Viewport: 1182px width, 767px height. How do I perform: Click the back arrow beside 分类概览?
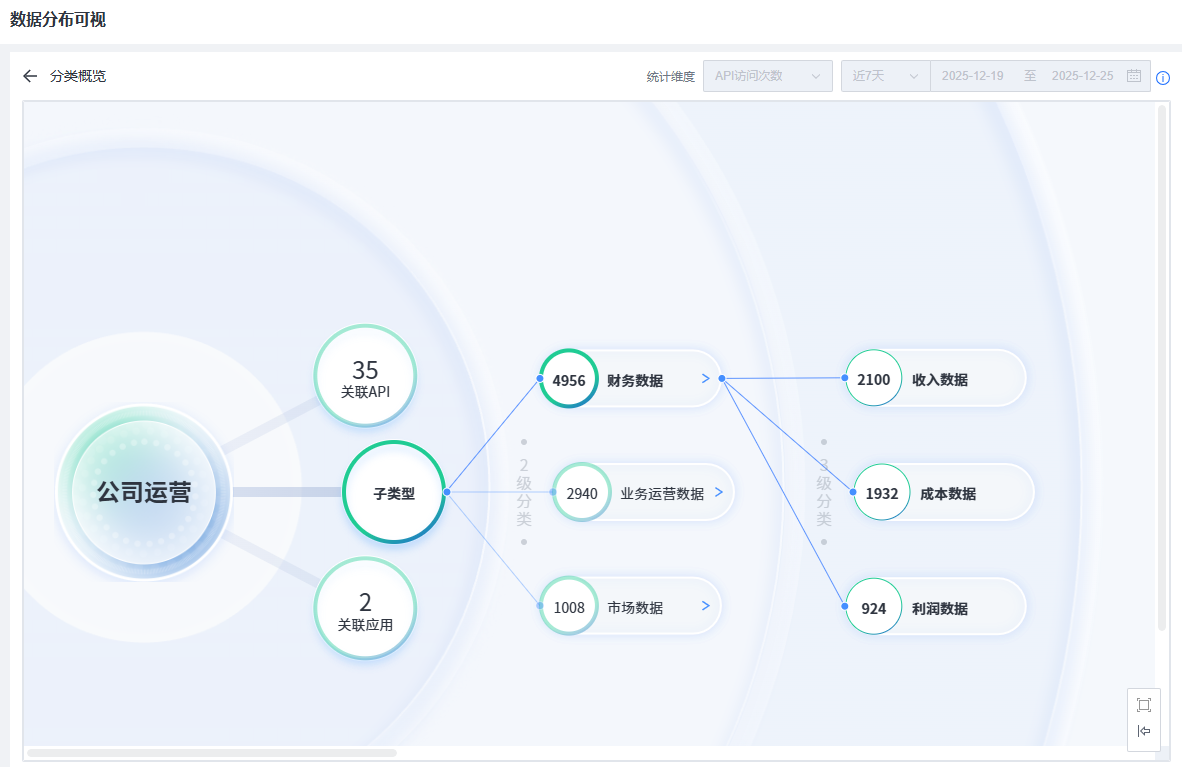(x=30, y=76)
